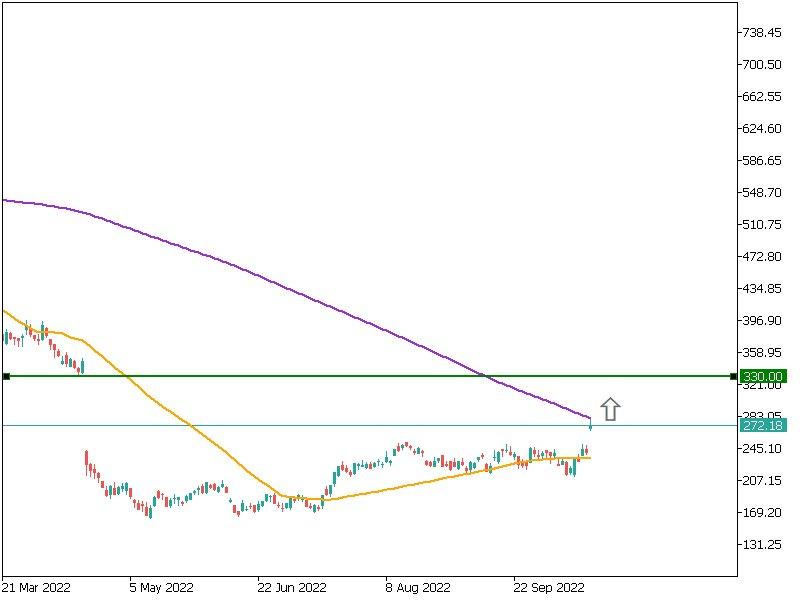Click the green 330.00 price label

pyautogui.click(x=762, y=376)
